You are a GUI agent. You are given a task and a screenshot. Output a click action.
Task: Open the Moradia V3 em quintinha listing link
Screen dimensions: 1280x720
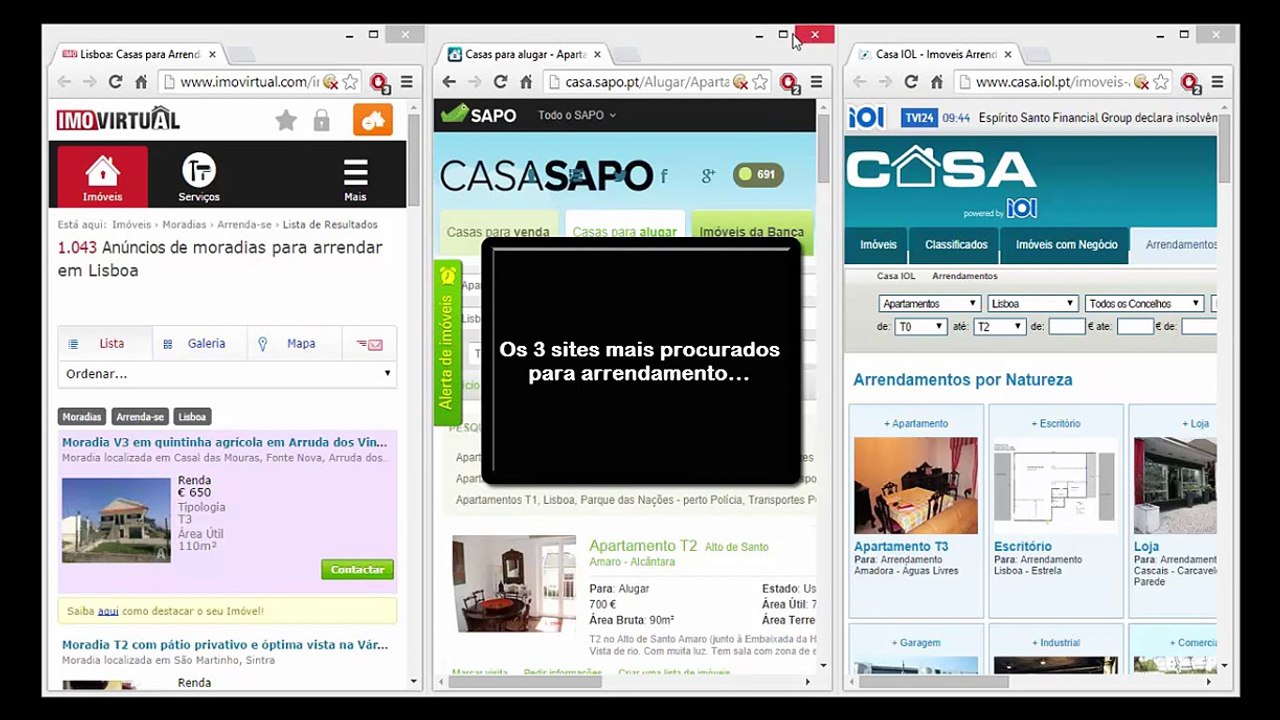(225, 442)
